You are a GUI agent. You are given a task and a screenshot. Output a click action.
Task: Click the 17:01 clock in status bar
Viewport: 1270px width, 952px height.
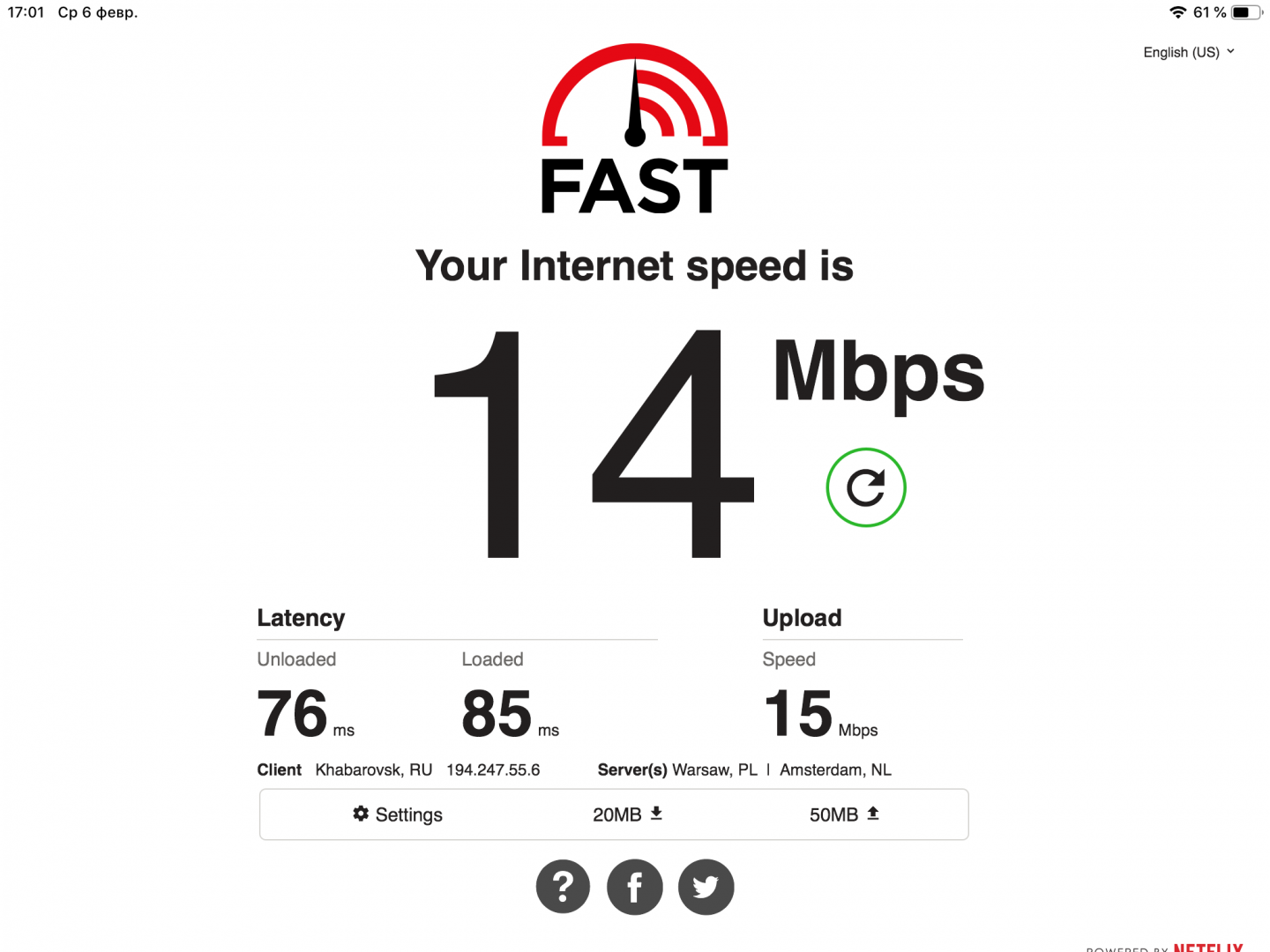26,12
